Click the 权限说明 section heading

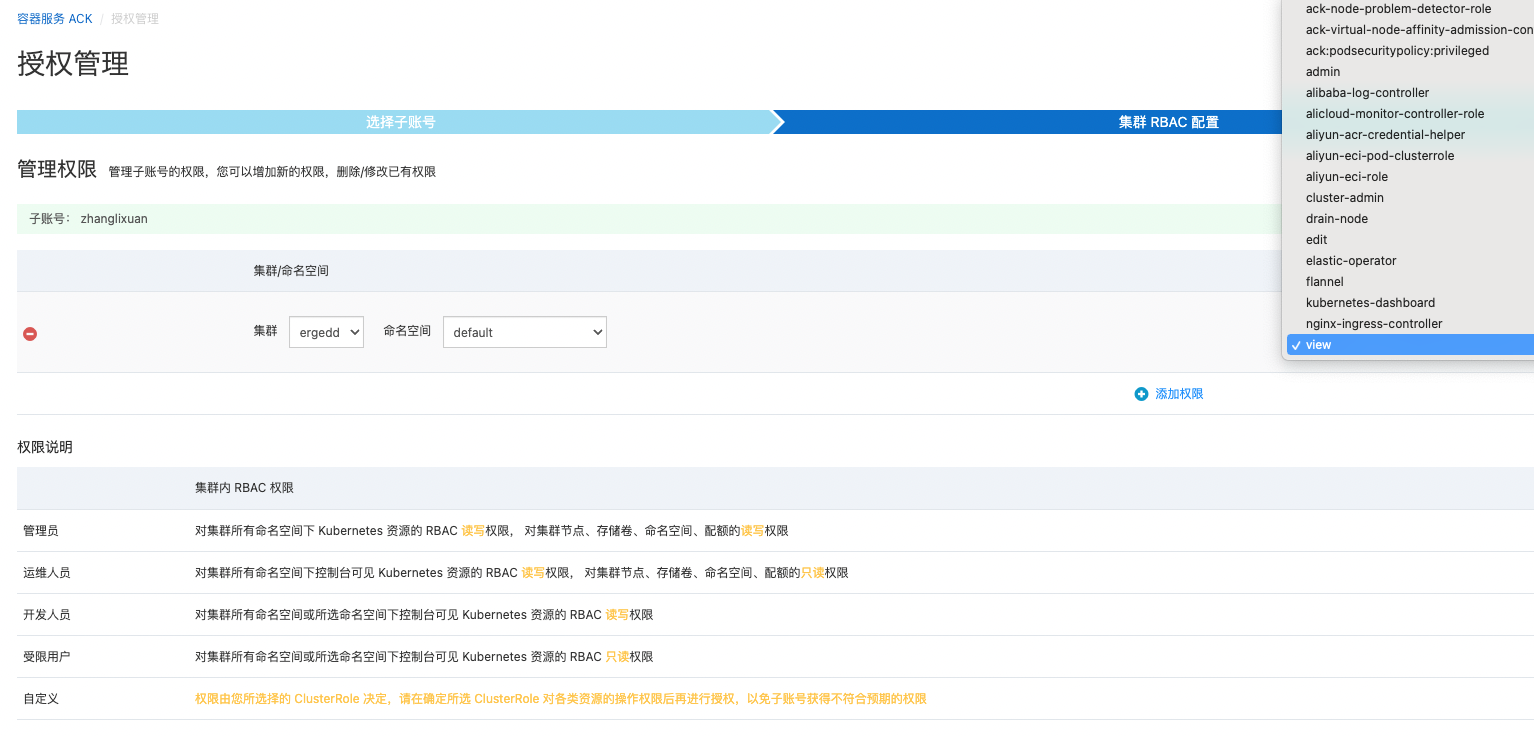[45, 447]
